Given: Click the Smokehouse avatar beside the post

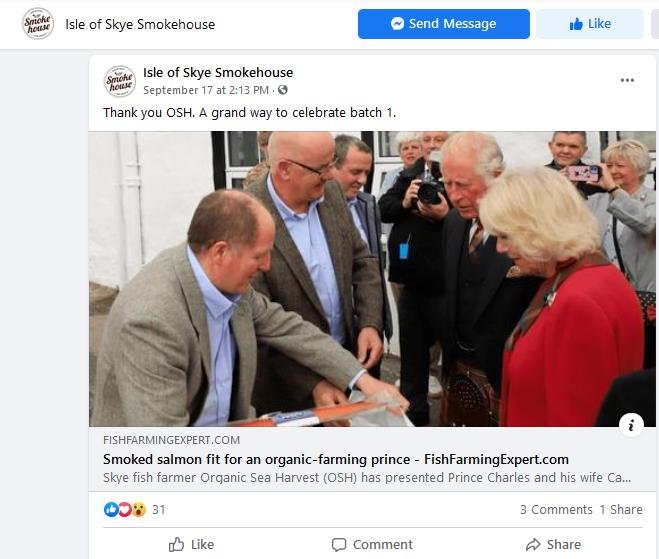Looking at the screenshot, I should 120,81.
